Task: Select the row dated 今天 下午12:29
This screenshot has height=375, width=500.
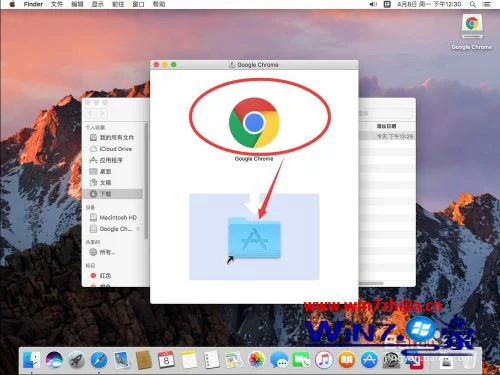Action: [387, 136]
